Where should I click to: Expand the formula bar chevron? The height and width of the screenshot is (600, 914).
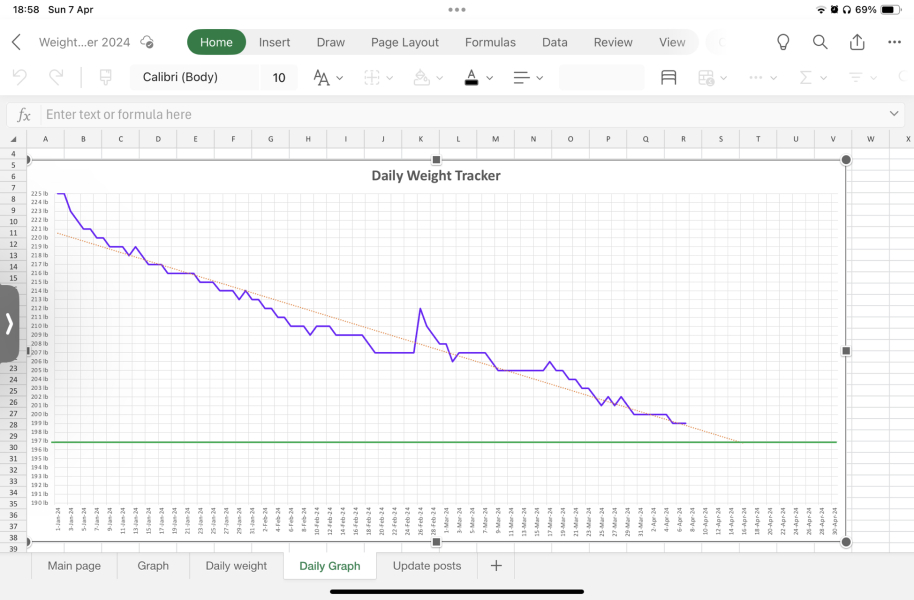(894, 114)
